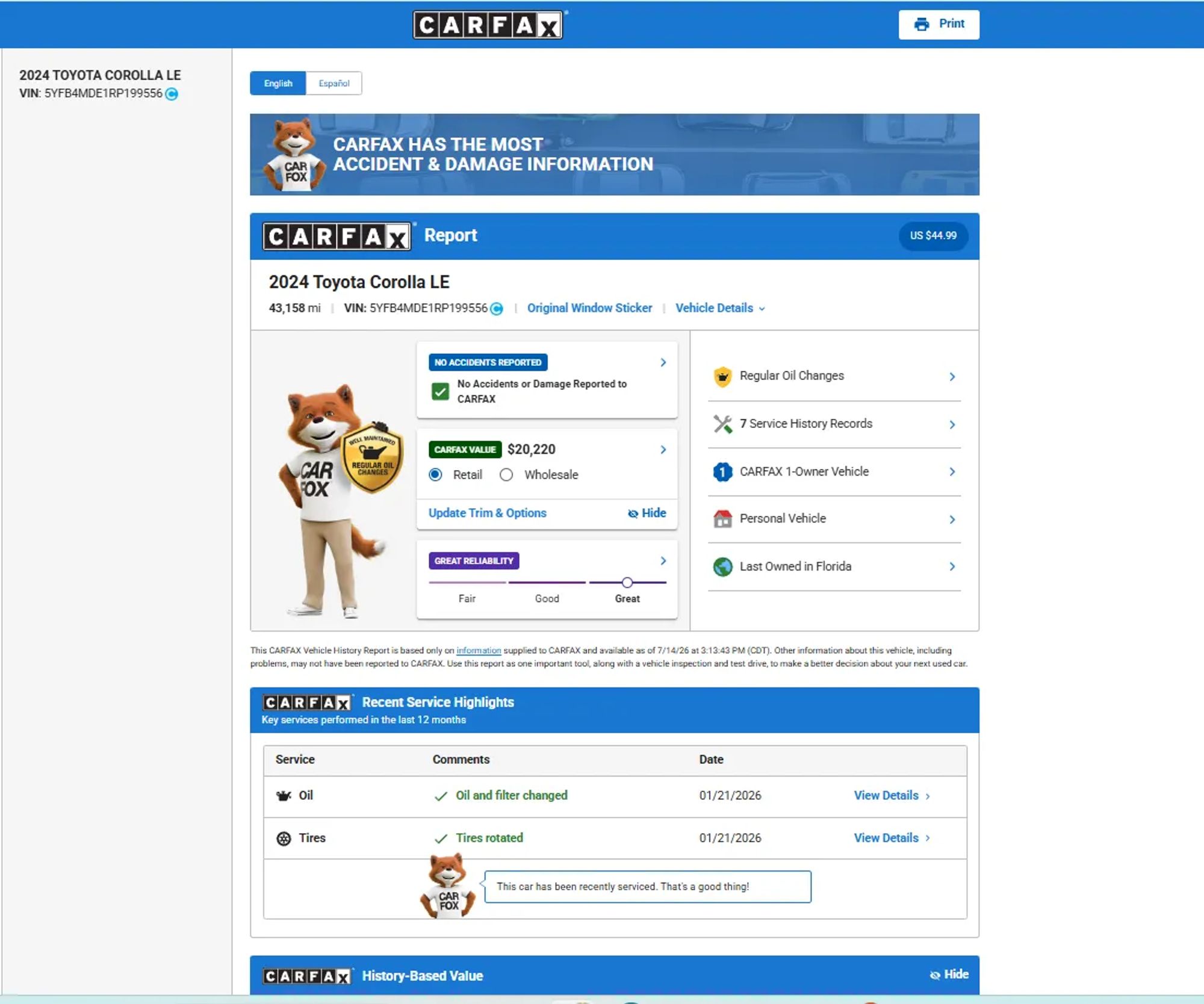The image size is (1204, 1004).
Task: Click the Regular Oil Changes label
Action: point(792,376)
